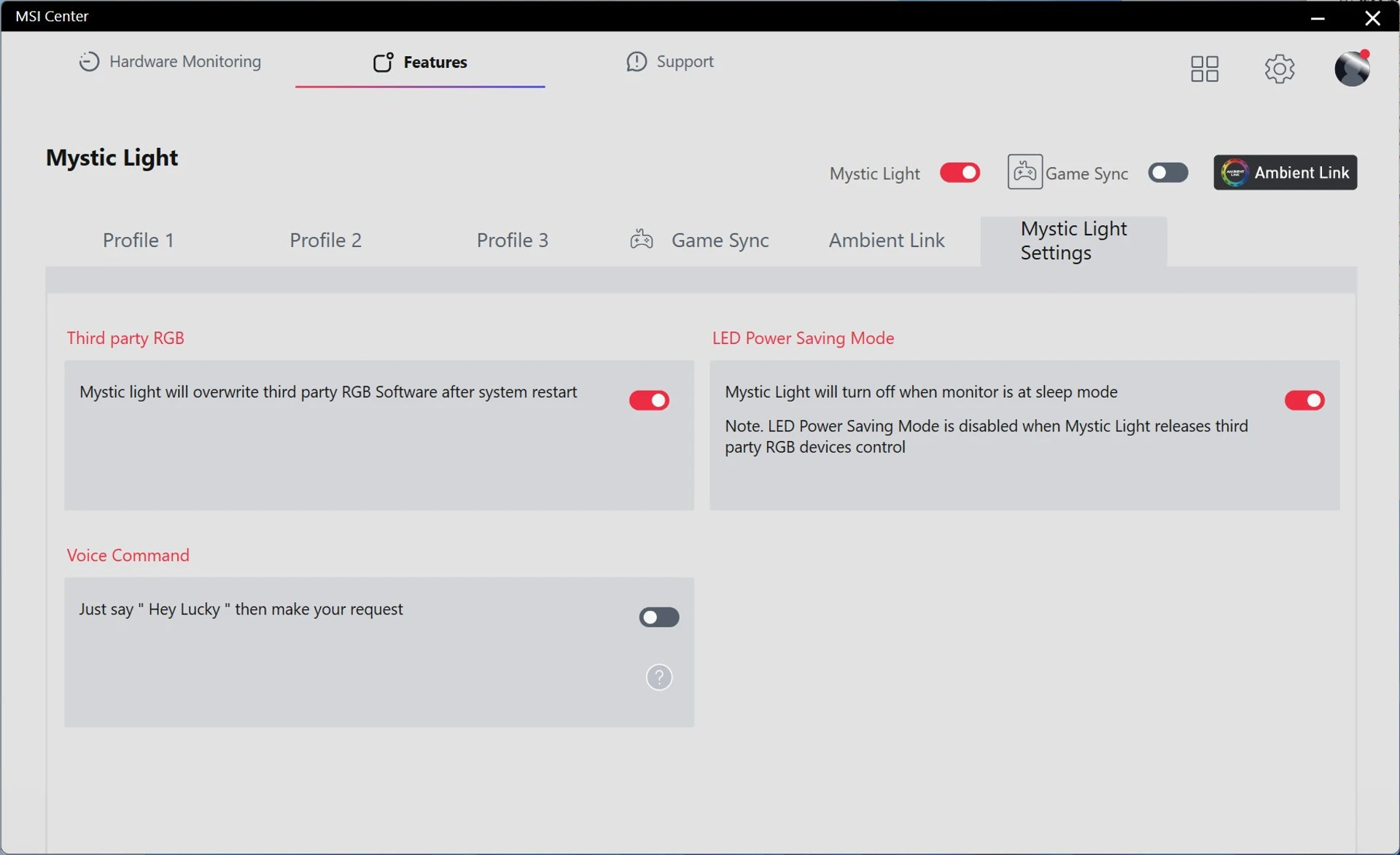Turn off the Mystic Light master toggle
Viewport: 1400px width, 855px height.
tap(960, 173)
